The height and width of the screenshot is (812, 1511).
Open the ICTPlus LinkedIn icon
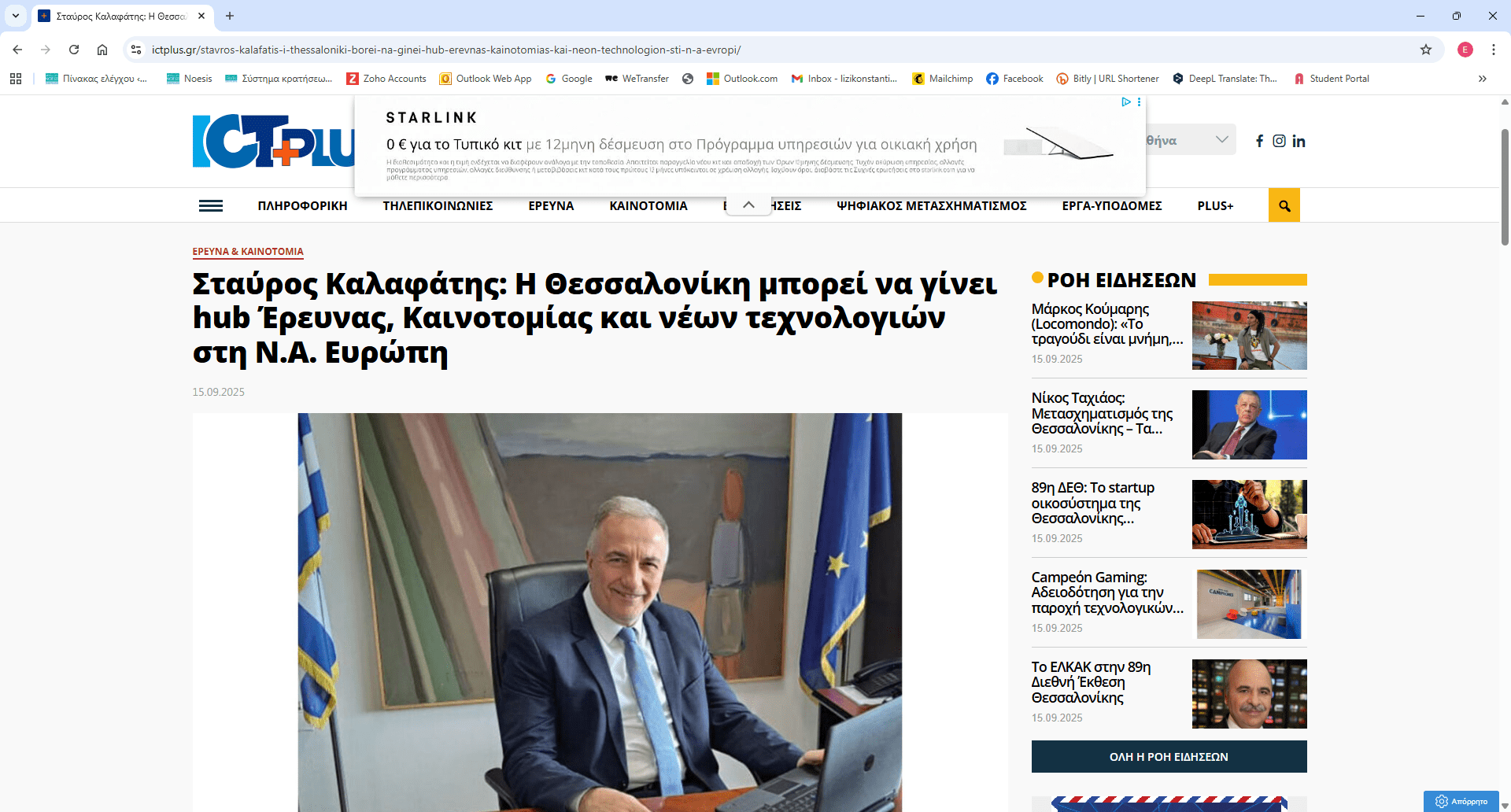point(1299,141)
